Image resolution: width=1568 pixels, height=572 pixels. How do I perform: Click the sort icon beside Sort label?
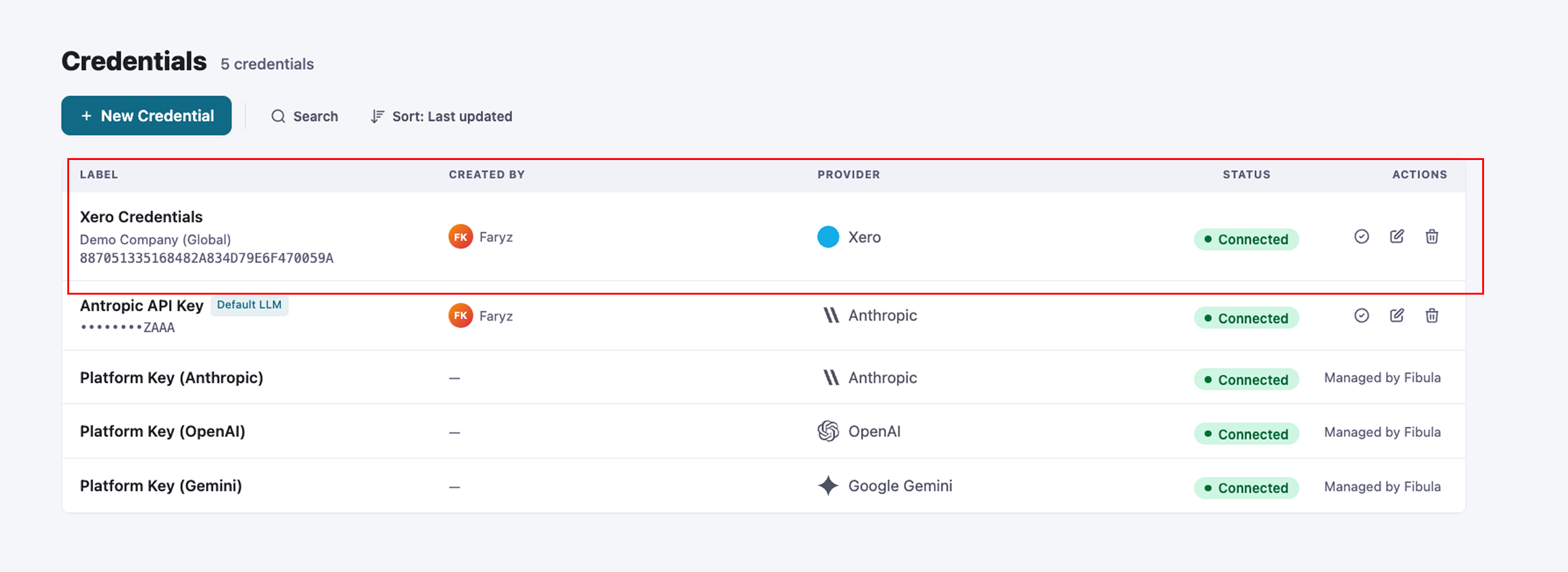point(377,116)
